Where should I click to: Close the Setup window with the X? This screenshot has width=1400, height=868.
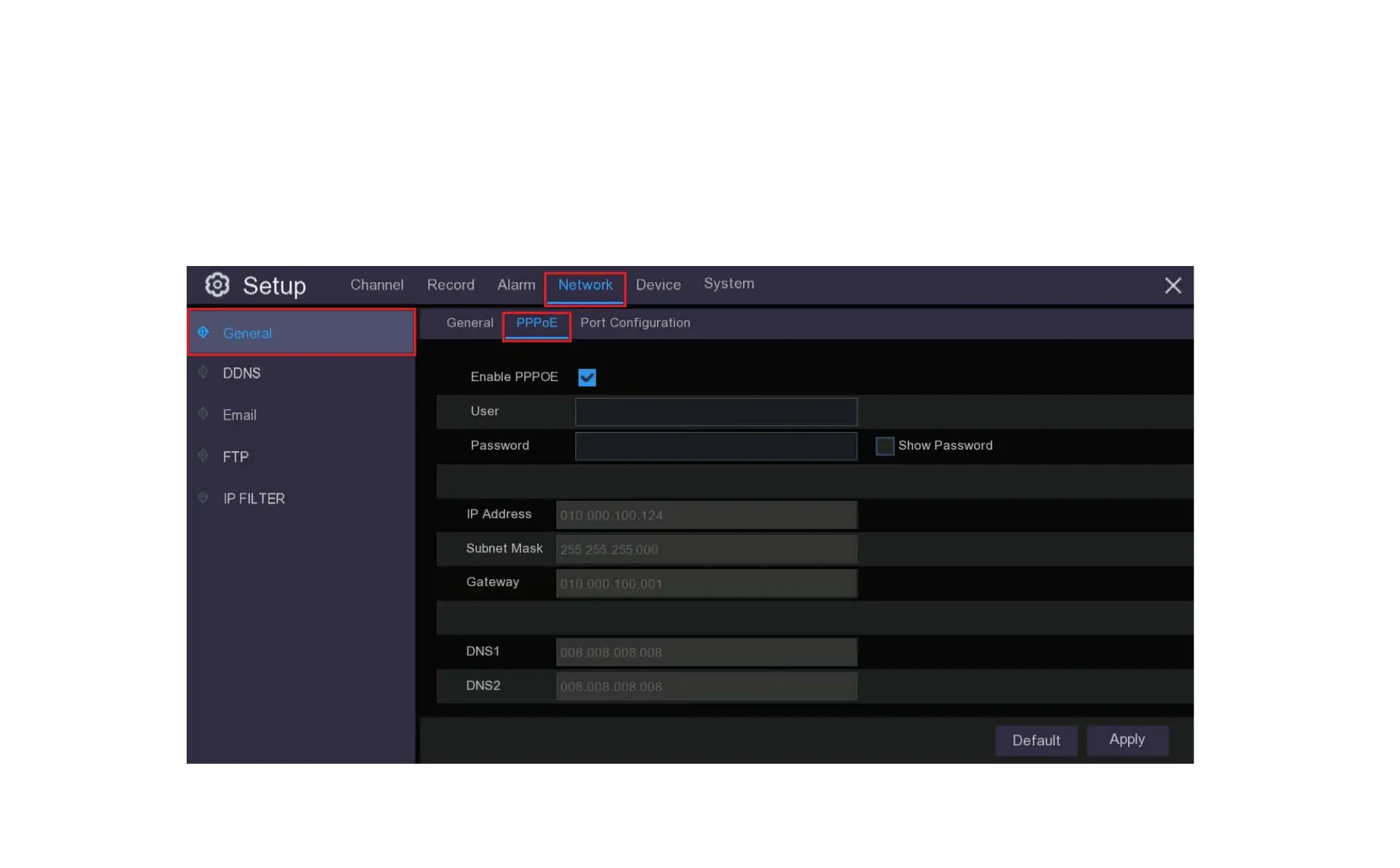pos(1172,286)
